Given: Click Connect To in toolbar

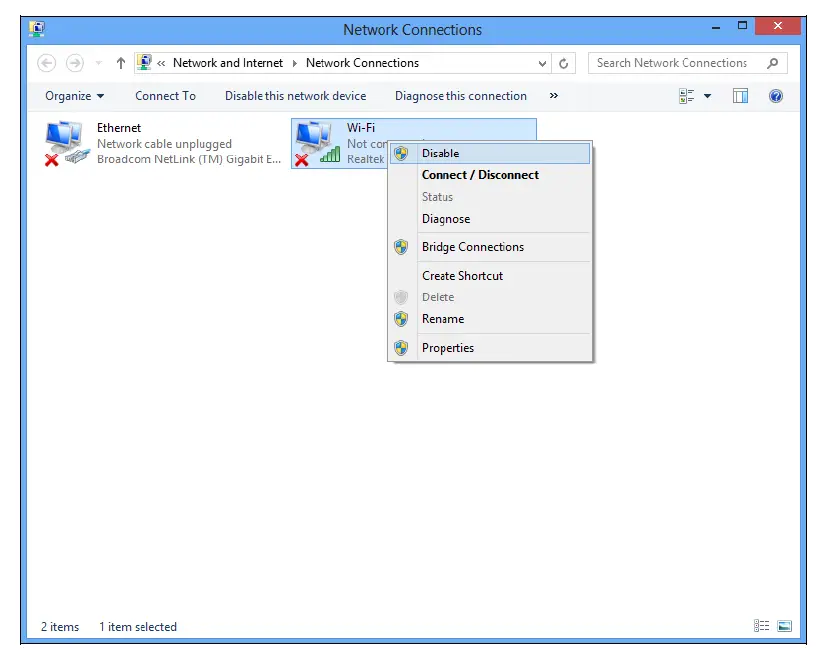Looking at the screenshot, I should [165, 96].
